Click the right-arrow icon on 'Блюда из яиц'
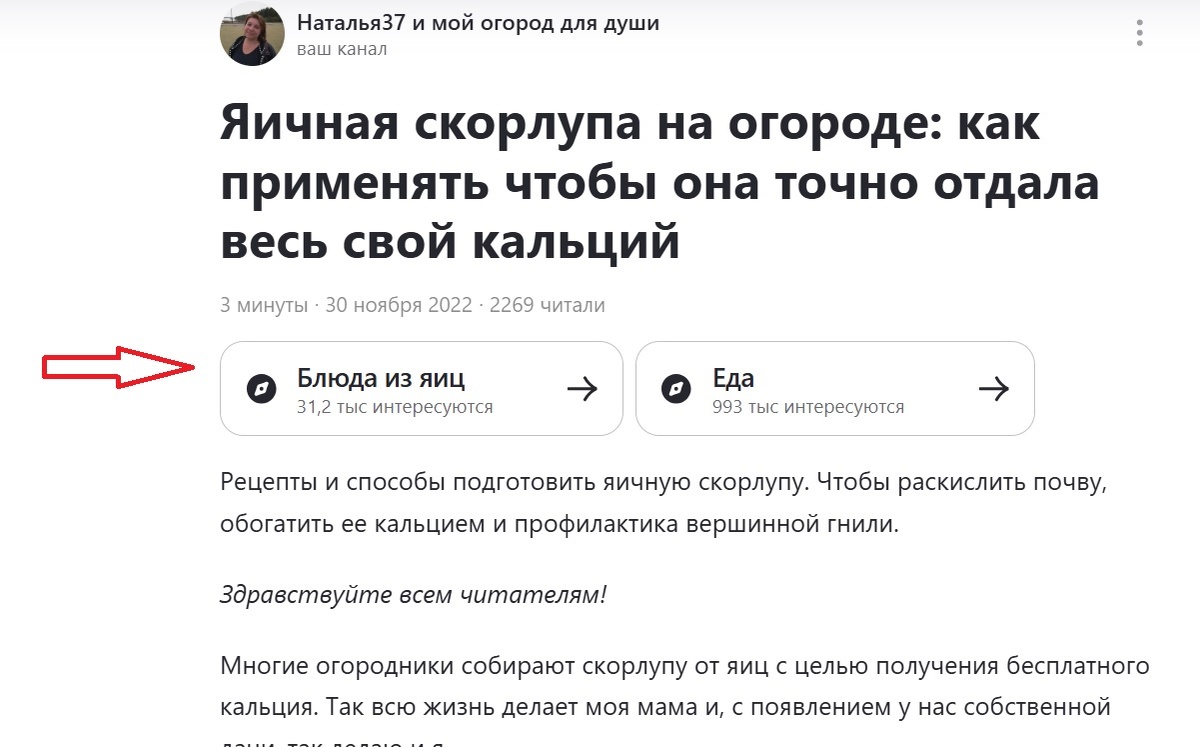 [x=583, y=389]
